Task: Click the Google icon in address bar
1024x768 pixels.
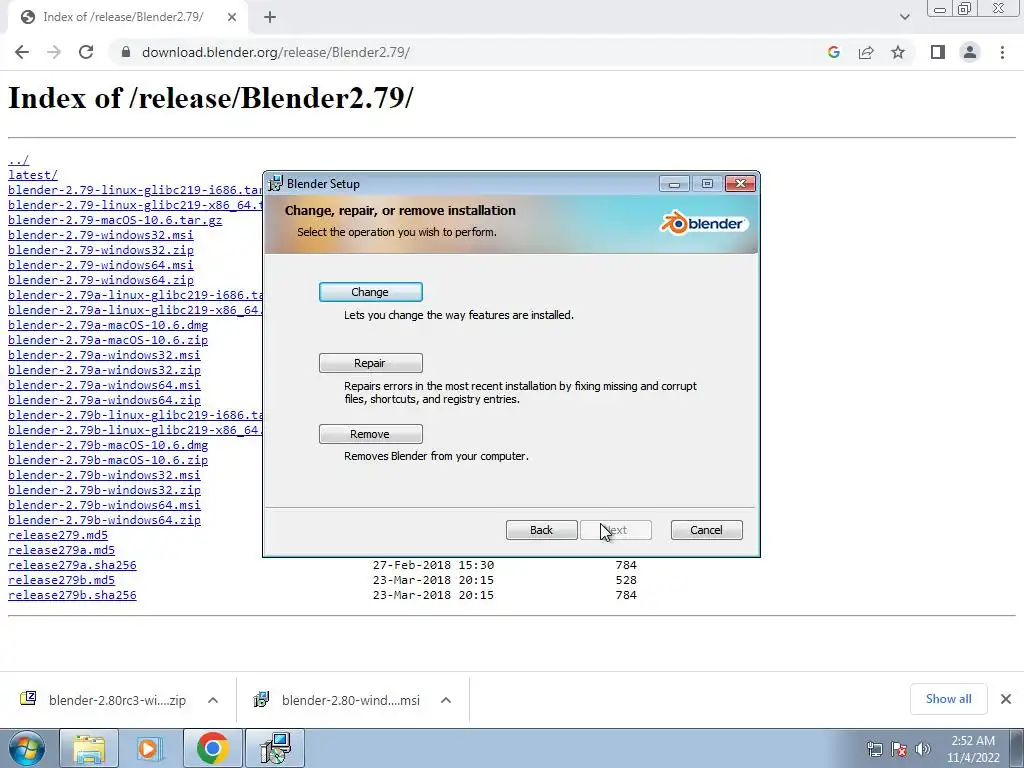Action: (x=833, y=52)
